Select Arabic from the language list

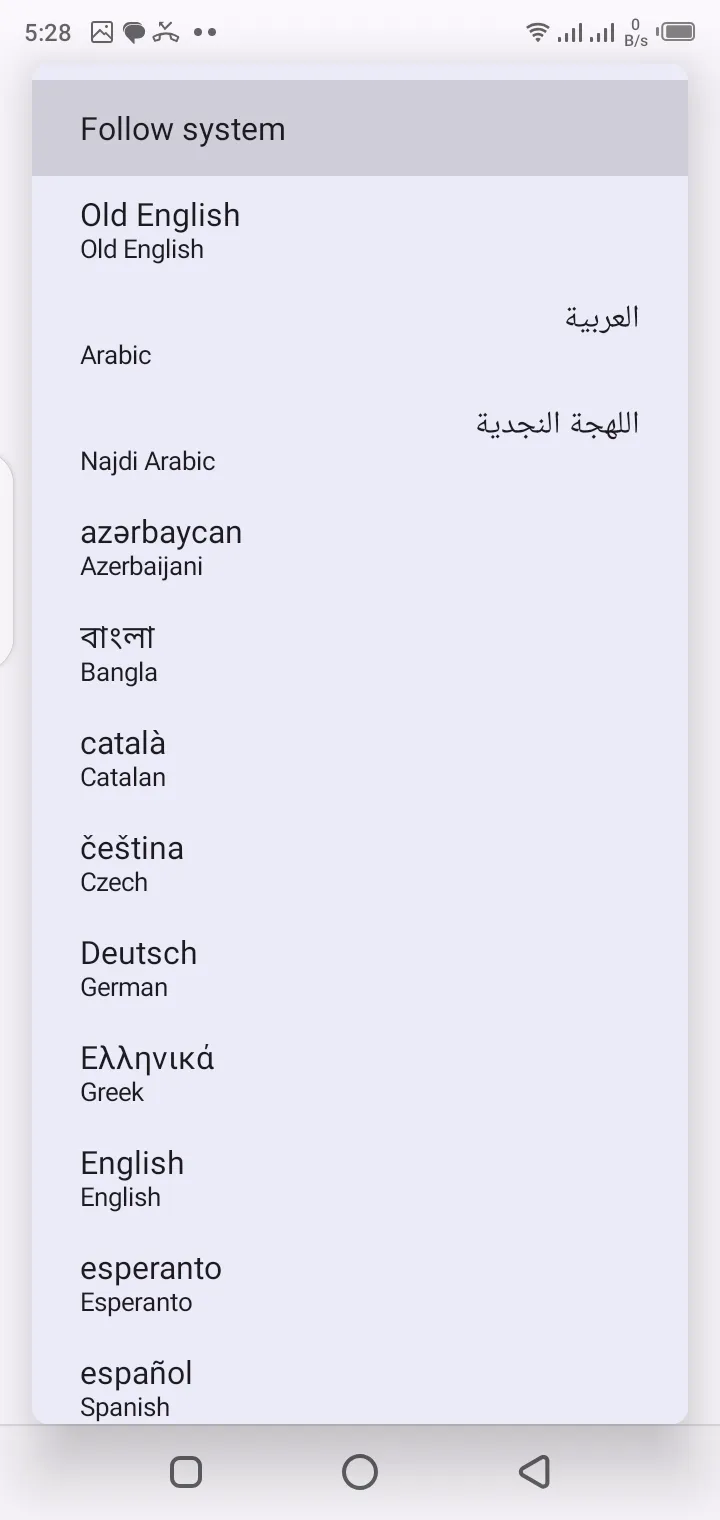(x=360, y=336)
